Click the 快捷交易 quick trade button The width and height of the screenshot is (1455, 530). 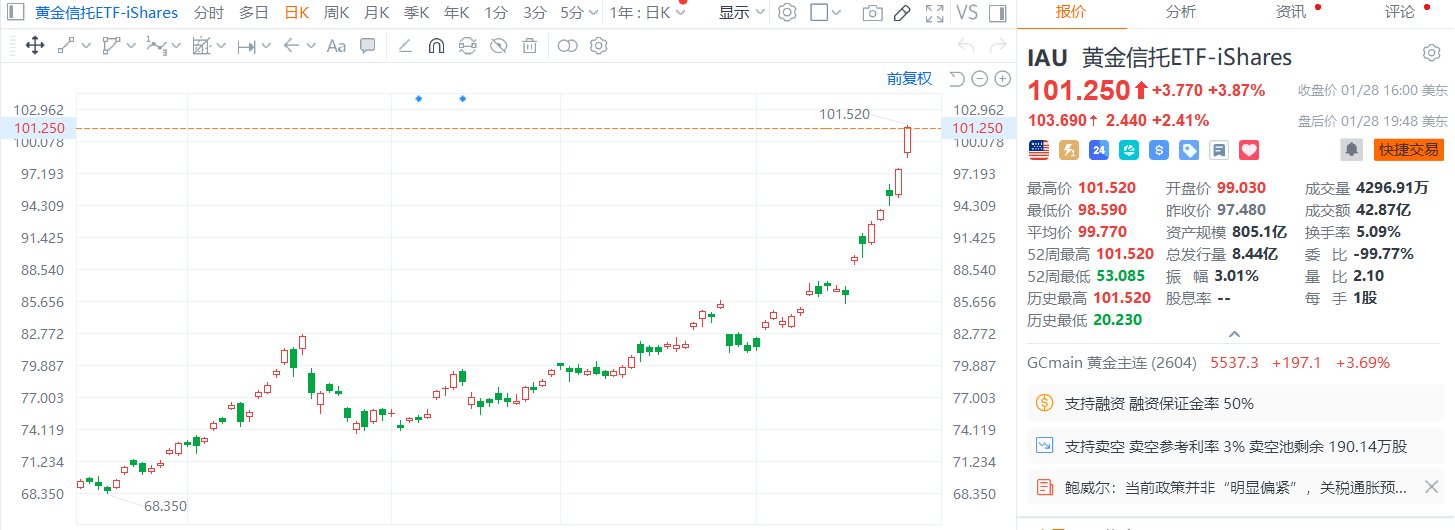click(x=1408, y=150)
